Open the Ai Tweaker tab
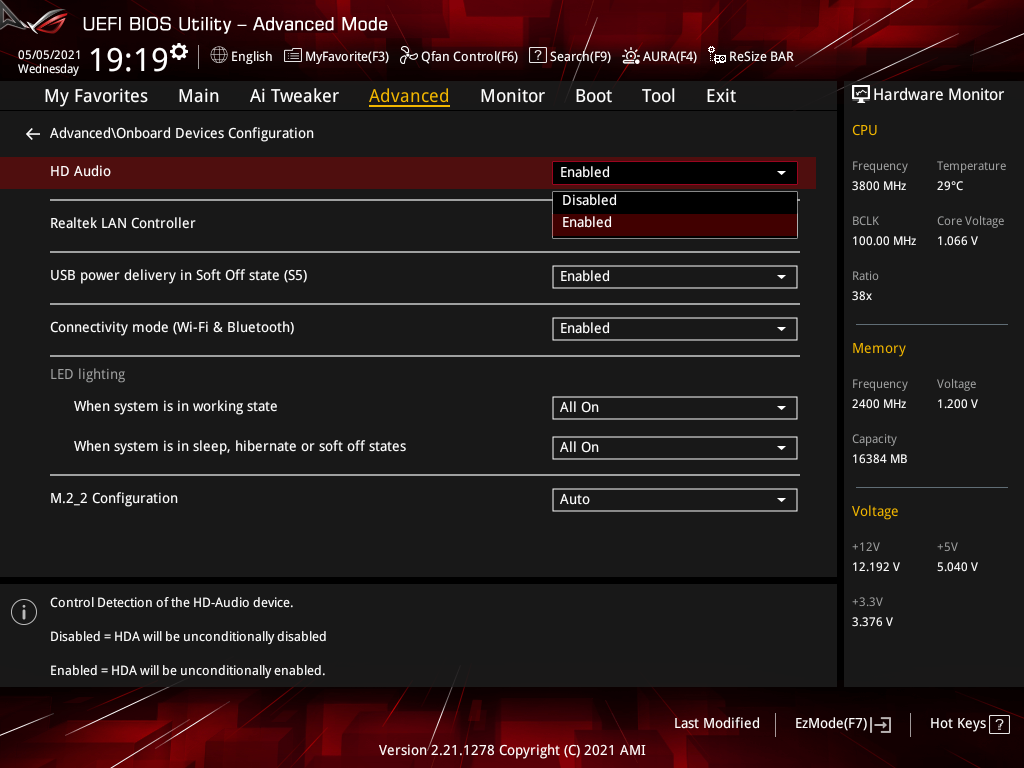Image resolution: width=1024 pixels, height=768 pixels. (294, 96)
